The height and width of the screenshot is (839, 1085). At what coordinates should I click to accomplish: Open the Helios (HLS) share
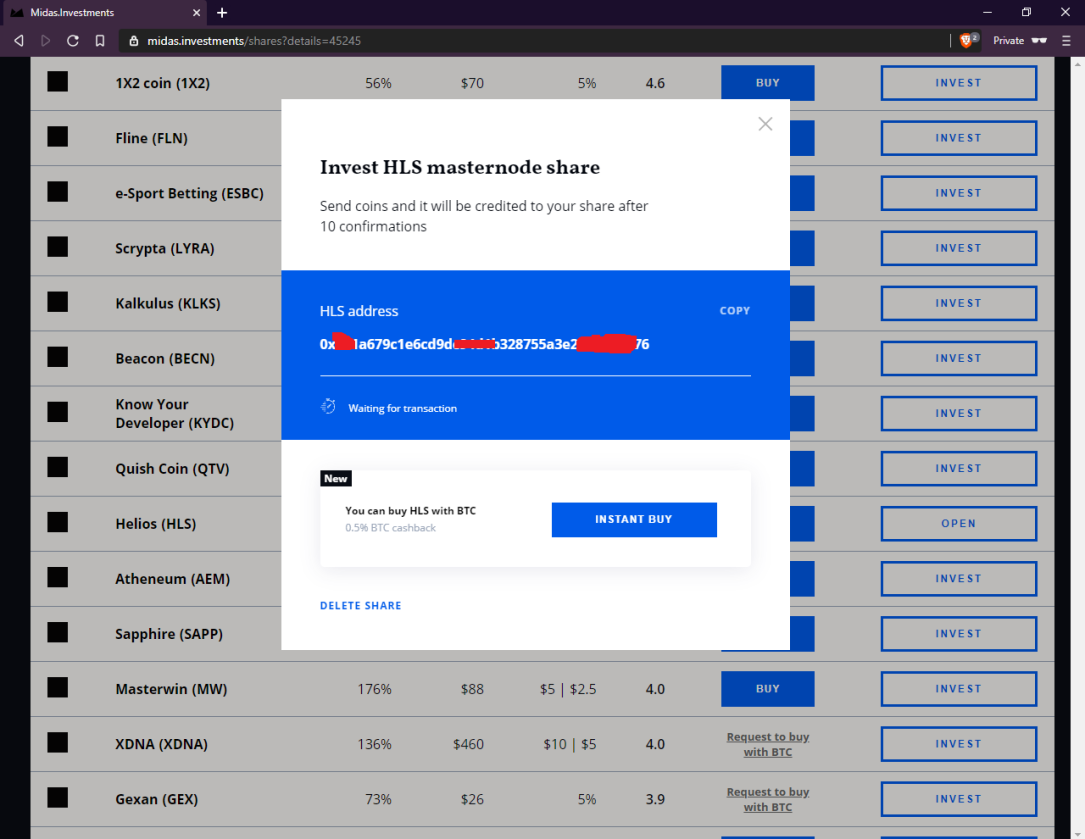pos(958,523)
